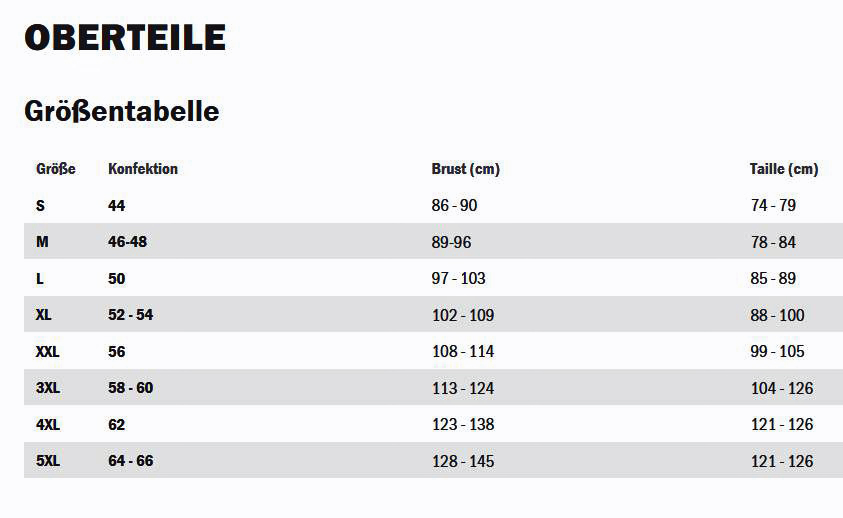The image size is (843, 518).
Task: Click the OBERTEILE heading
Action: (x=125, y=37)
